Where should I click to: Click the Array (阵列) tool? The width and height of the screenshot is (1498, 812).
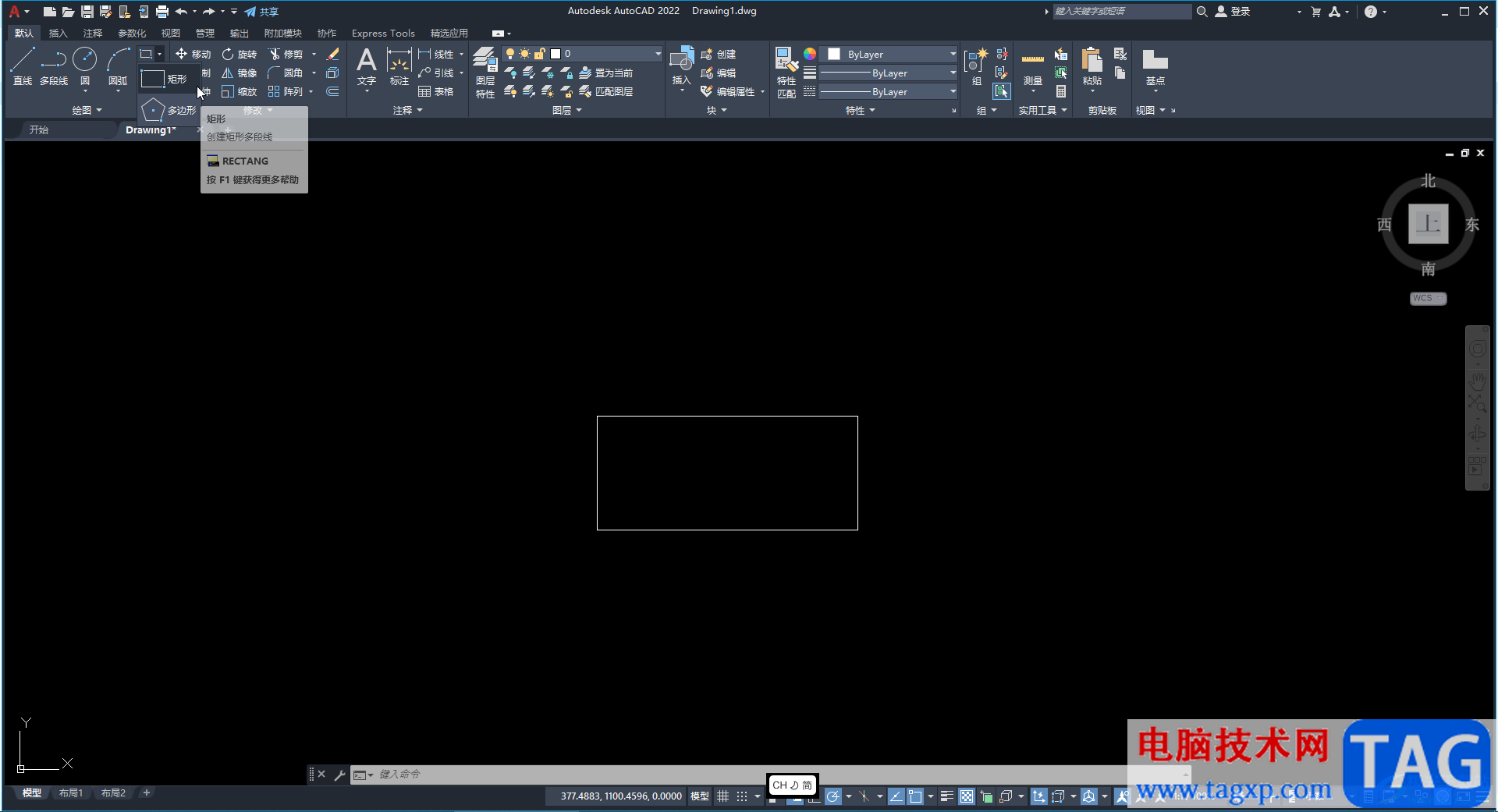(286, 91)
